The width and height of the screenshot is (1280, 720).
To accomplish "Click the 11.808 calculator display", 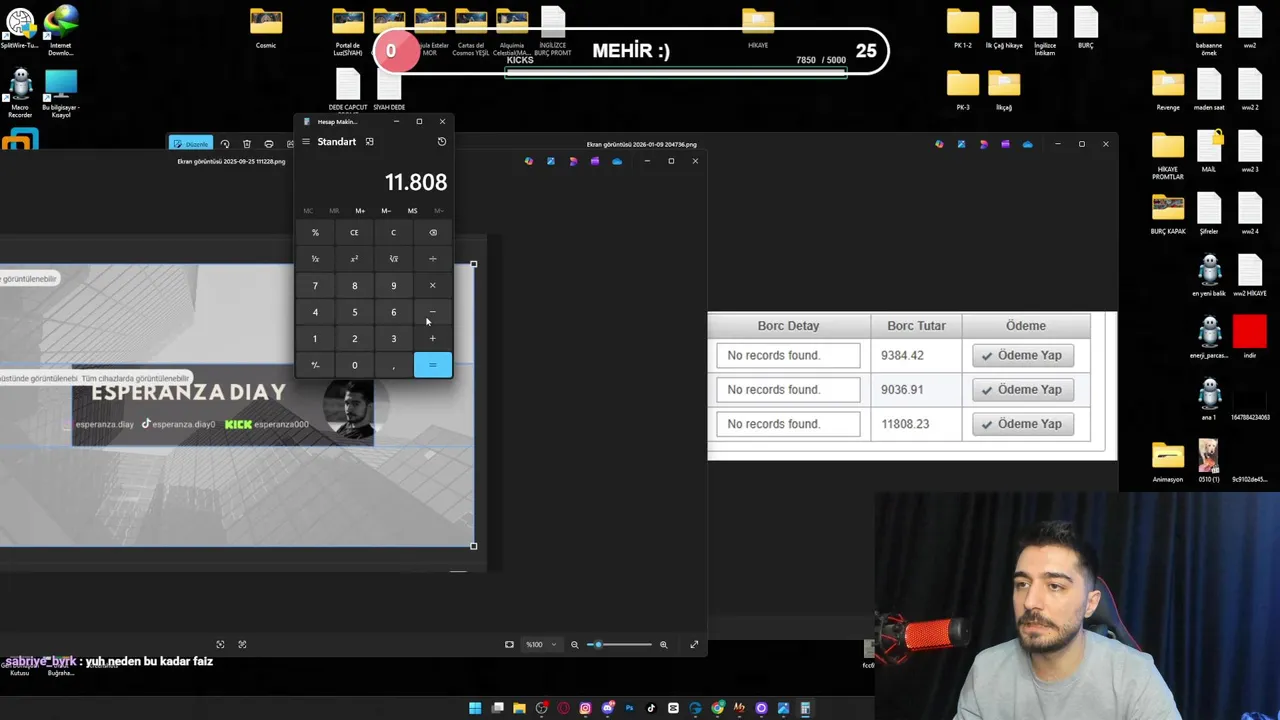I will pos(416,182).
